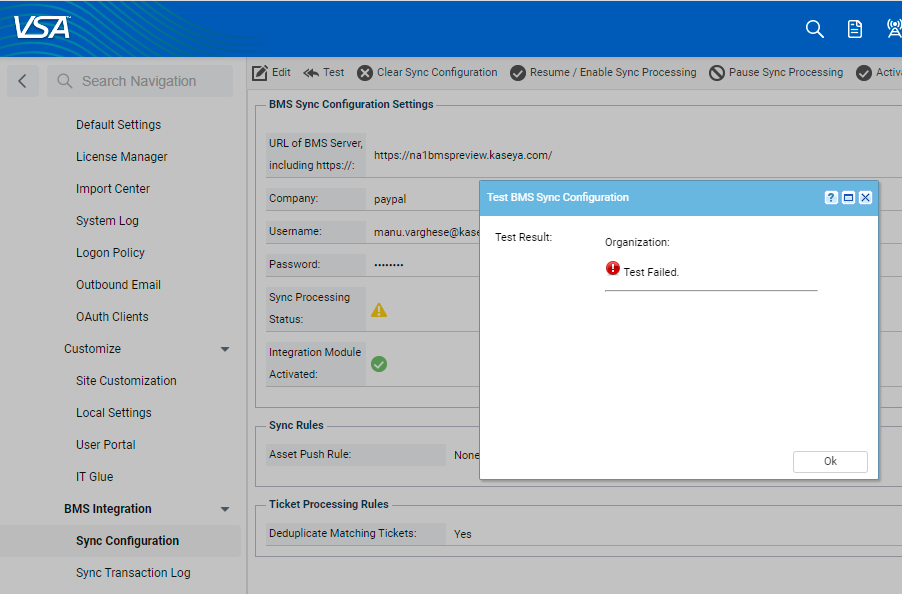Open Default Settings in the navigation
This screenshot has height=594, width=902.
click(x=119, y=125)
